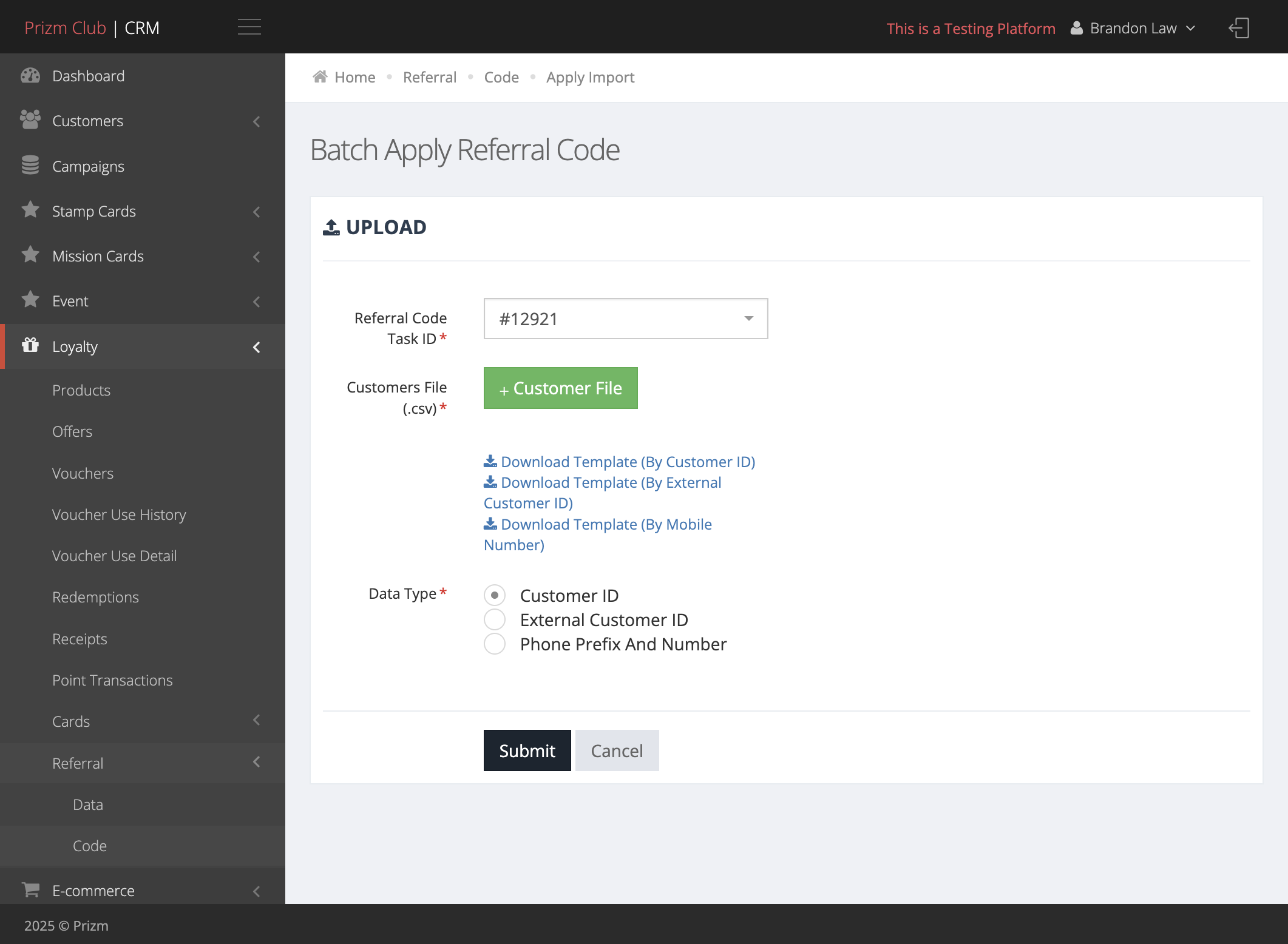The height and width of the screenshot is (944, 1288).
Task: Collapse the Loyalty menu chevron
Action: click(x=257, y=347)
